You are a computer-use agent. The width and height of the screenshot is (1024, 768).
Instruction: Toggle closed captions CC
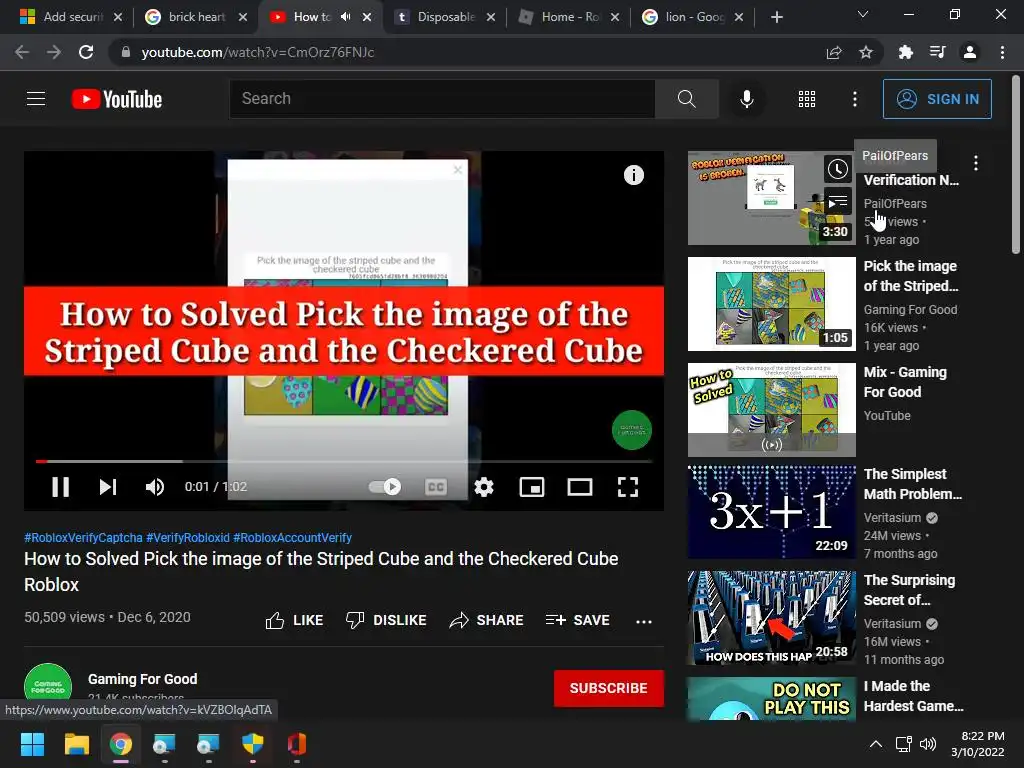436,487
